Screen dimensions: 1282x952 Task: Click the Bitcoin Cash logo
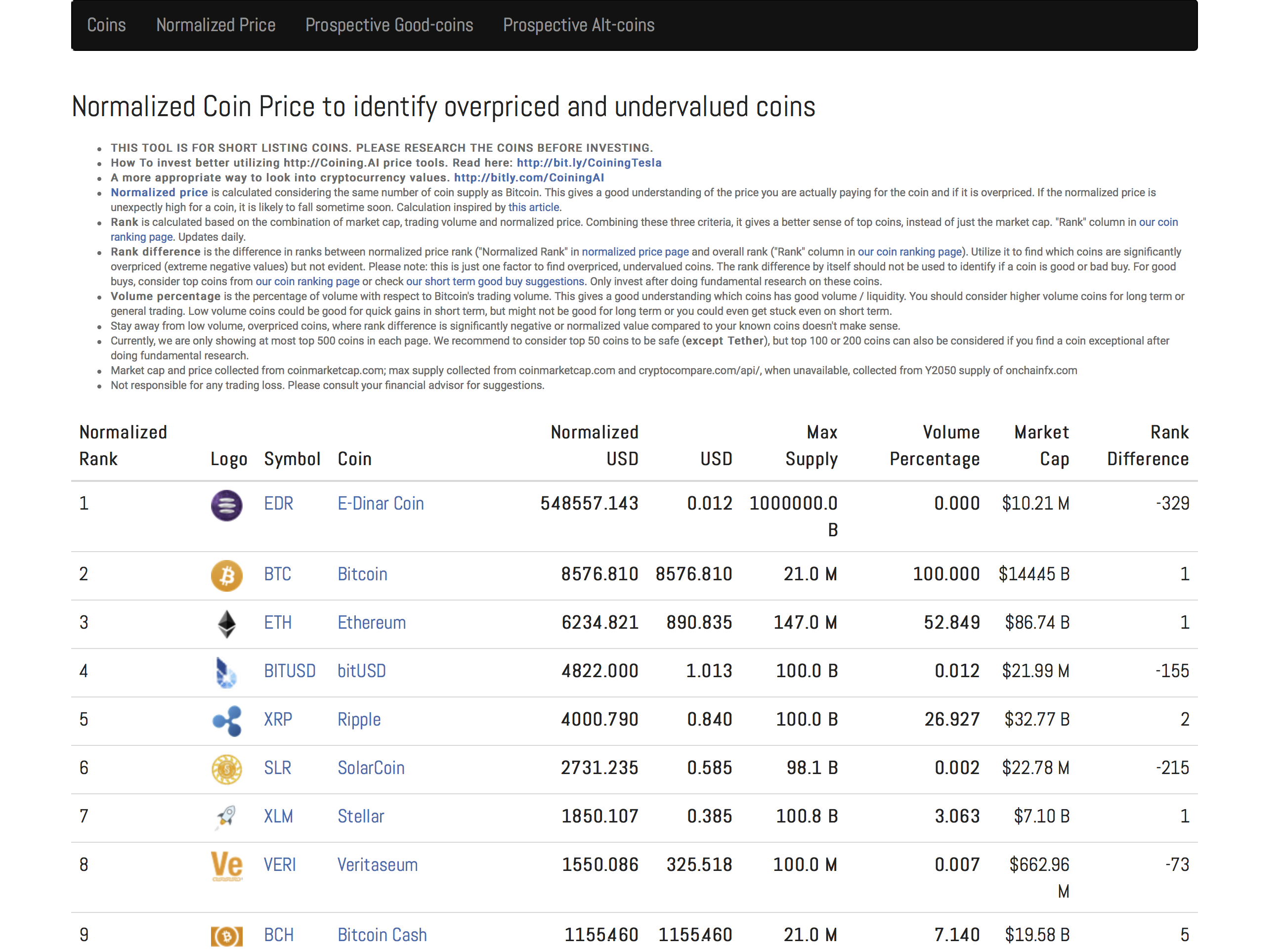pyautogui.click(x=226, y=935)
